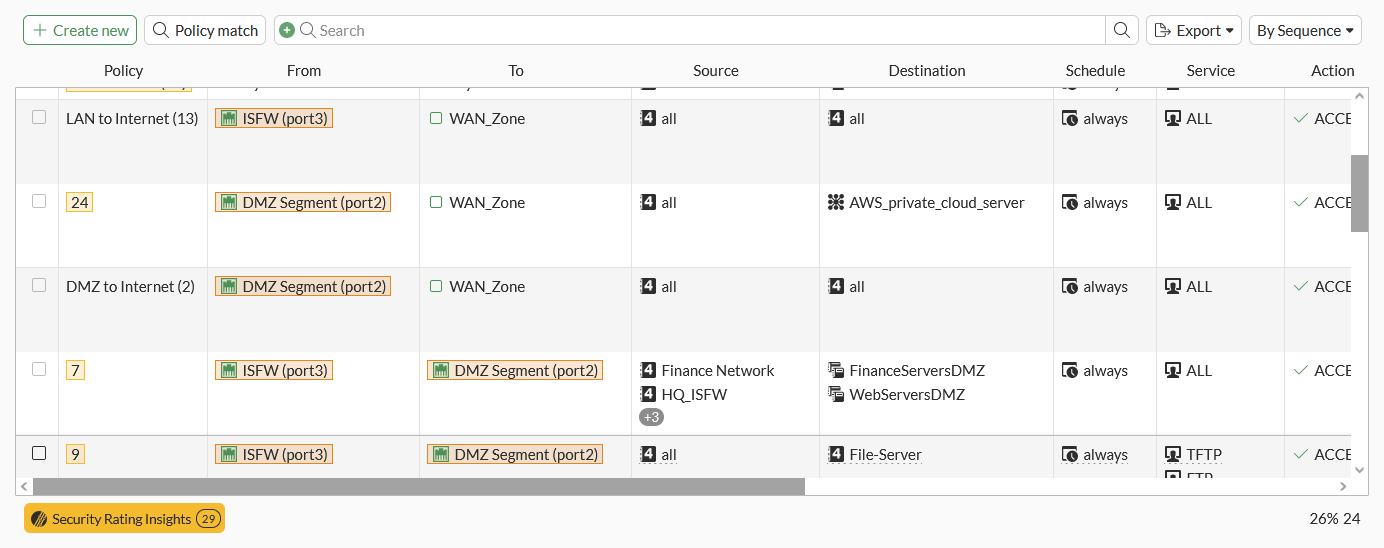
Task: Open the Policy match tool
Action: [205, 31]
